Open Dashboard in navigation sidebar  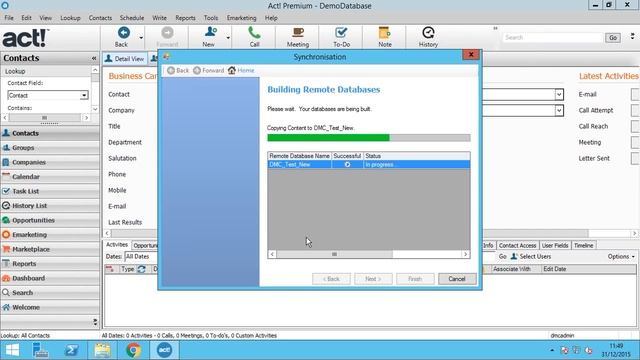click(x=50, y=278)
